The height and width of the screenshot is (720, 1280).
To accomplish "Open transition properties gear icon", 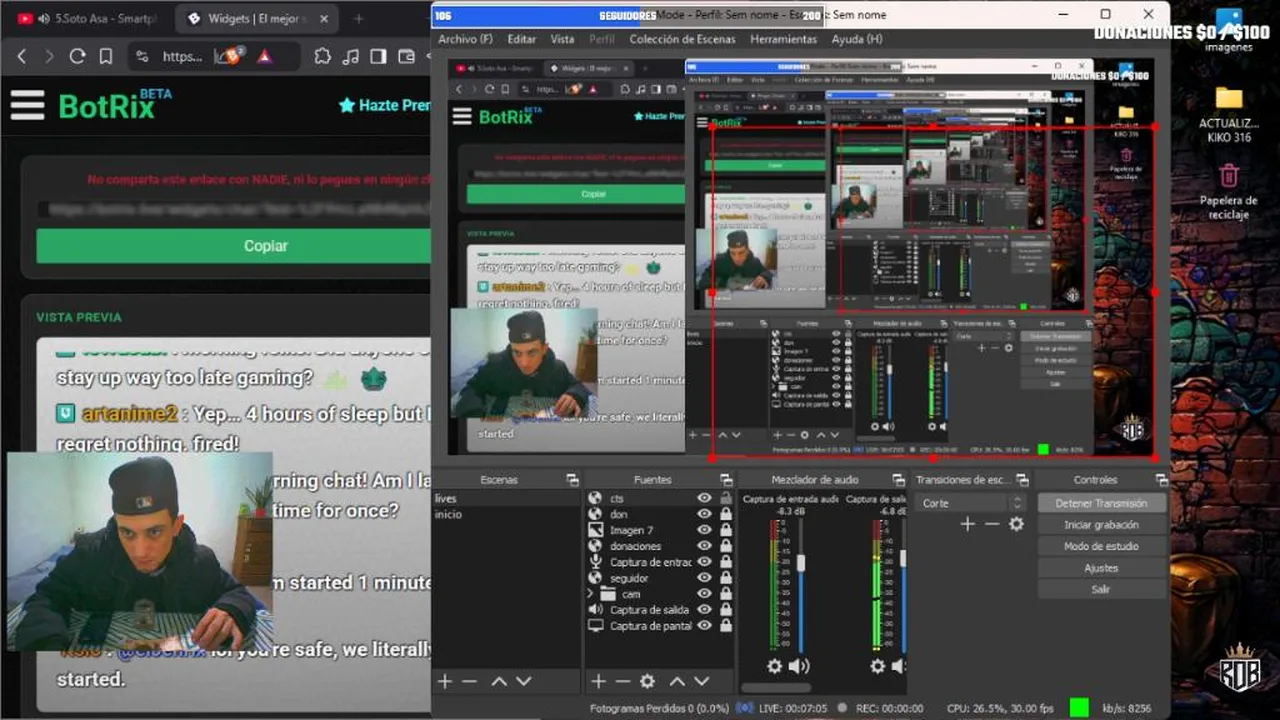I will 1016,524.
